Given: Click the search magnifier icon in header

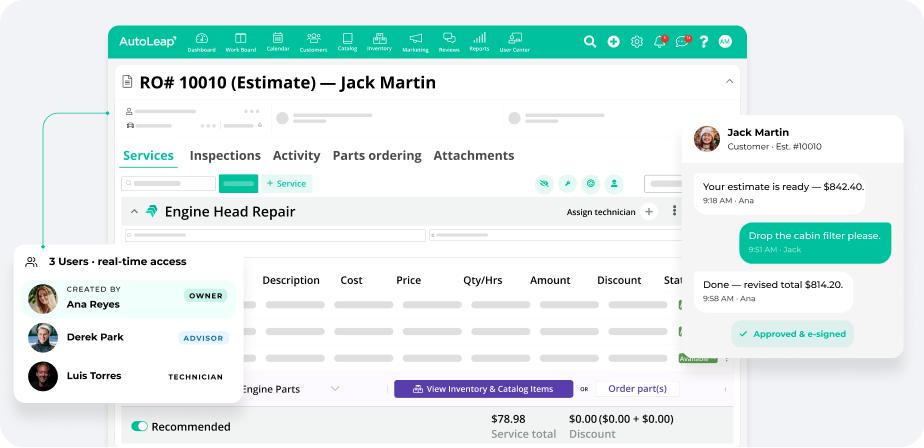Looking at the screenshot, I should point(590,42).
